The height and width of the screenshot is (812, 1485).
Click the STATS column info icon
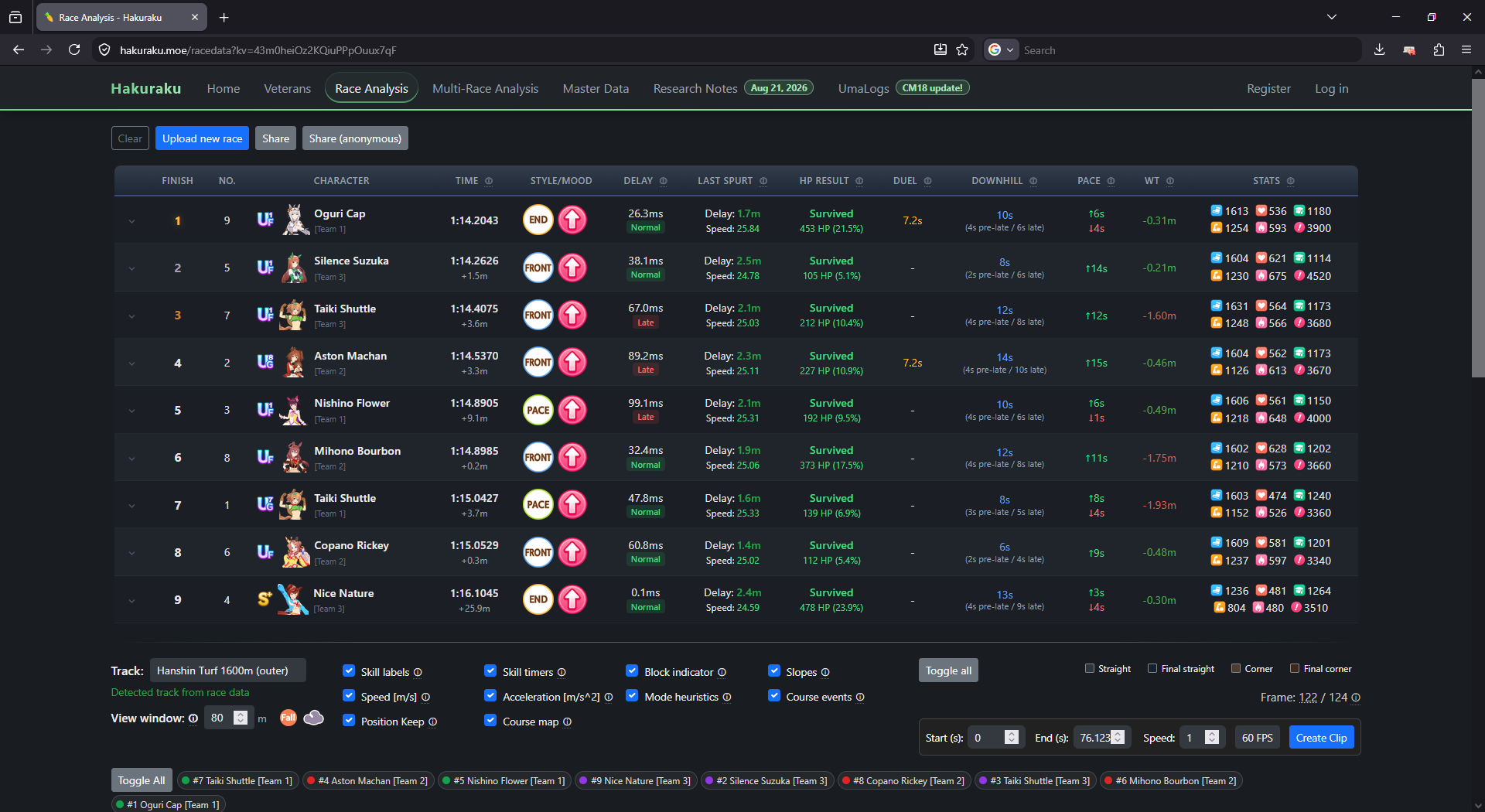click(1291, 181)
